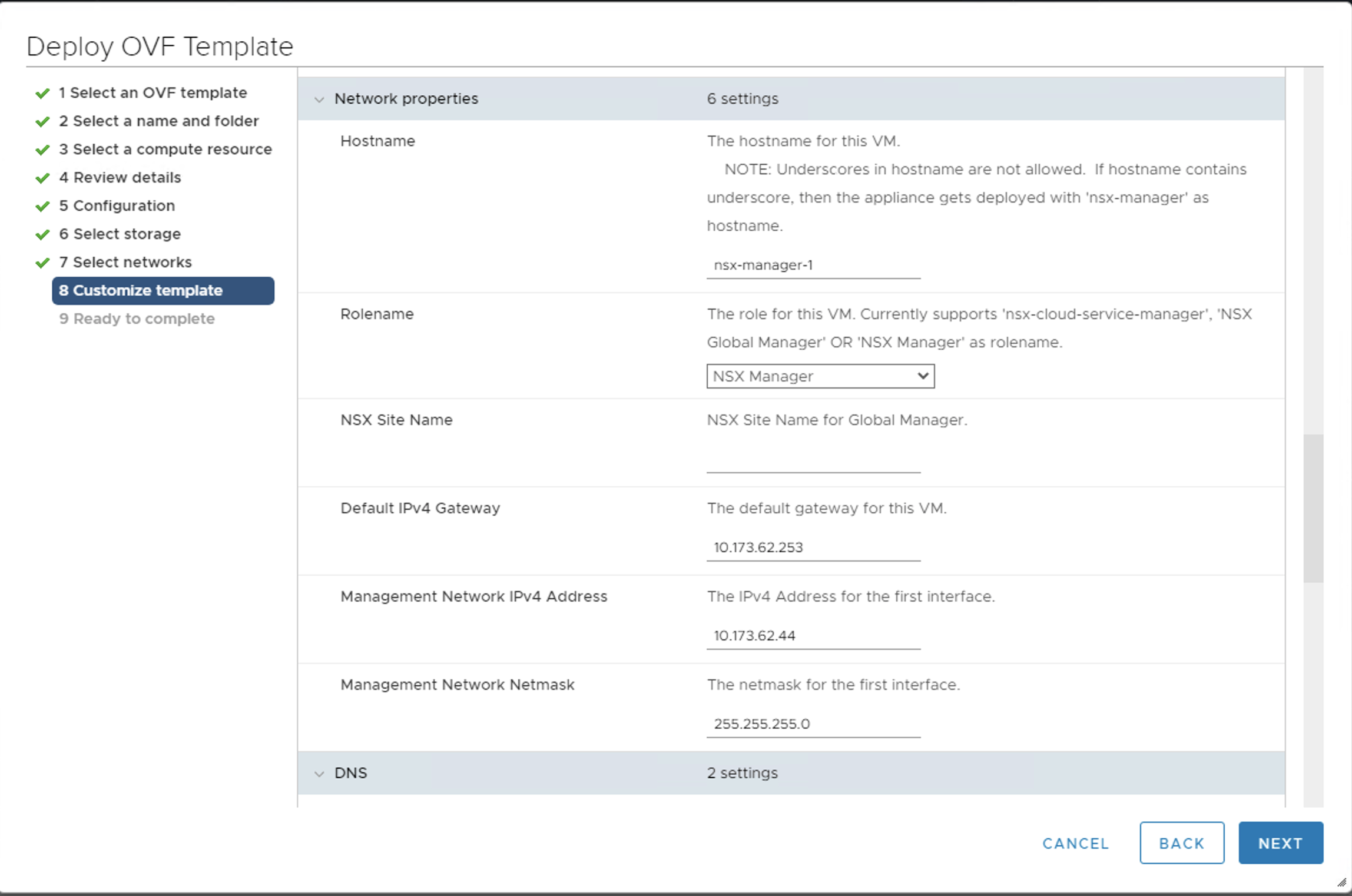Click the green checkmark beside Select an OVF template
The image size is (1352, 896).
42,94
